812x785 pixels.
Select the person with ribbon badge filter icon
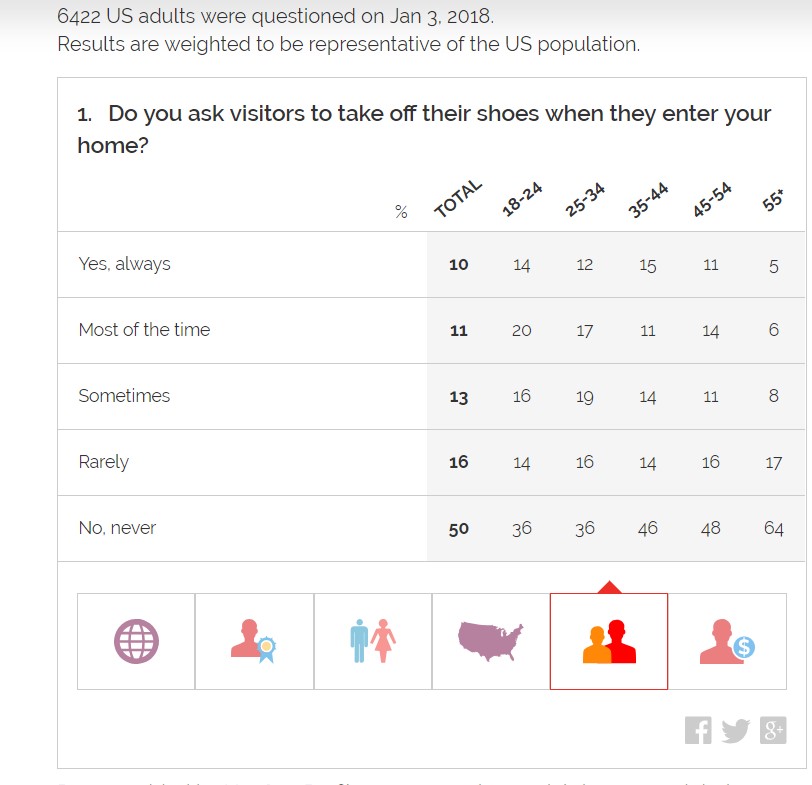(254, 641)
